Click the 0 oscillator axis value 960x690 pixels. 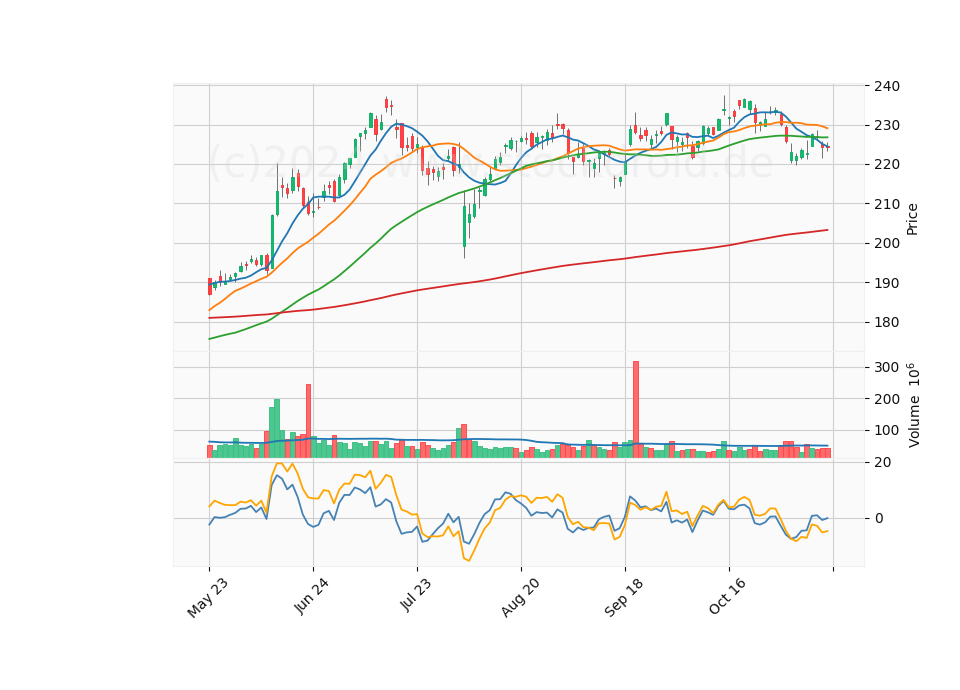coord(879,519)
